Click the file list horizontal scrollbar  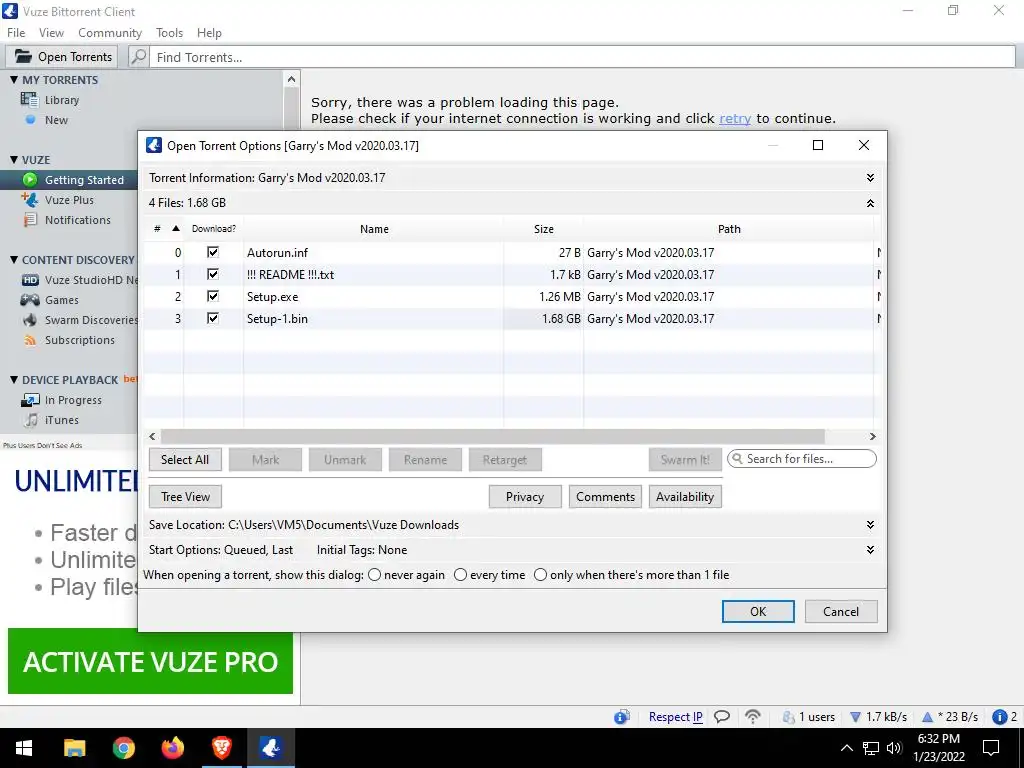[492, 436]
